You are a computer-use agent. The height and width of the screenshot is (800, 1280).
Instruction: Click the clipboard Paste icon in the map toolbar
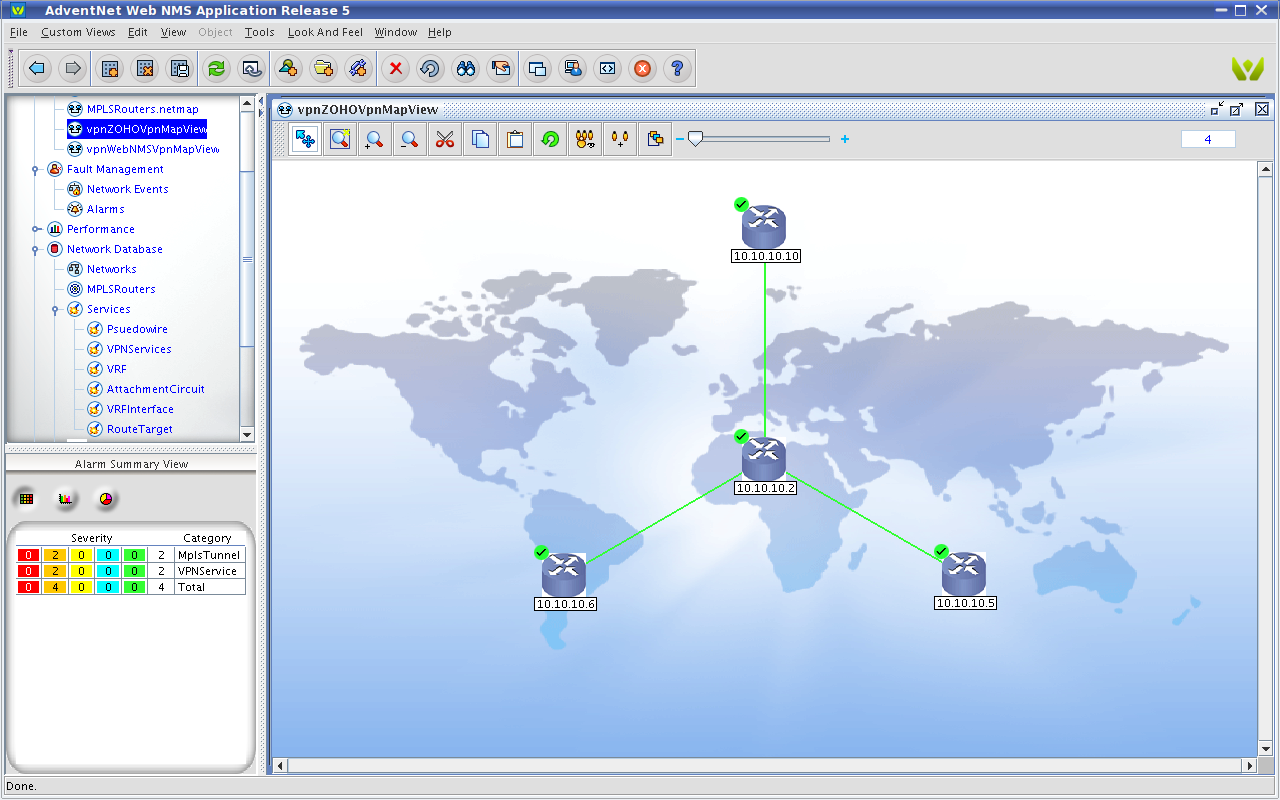(515, 140)
